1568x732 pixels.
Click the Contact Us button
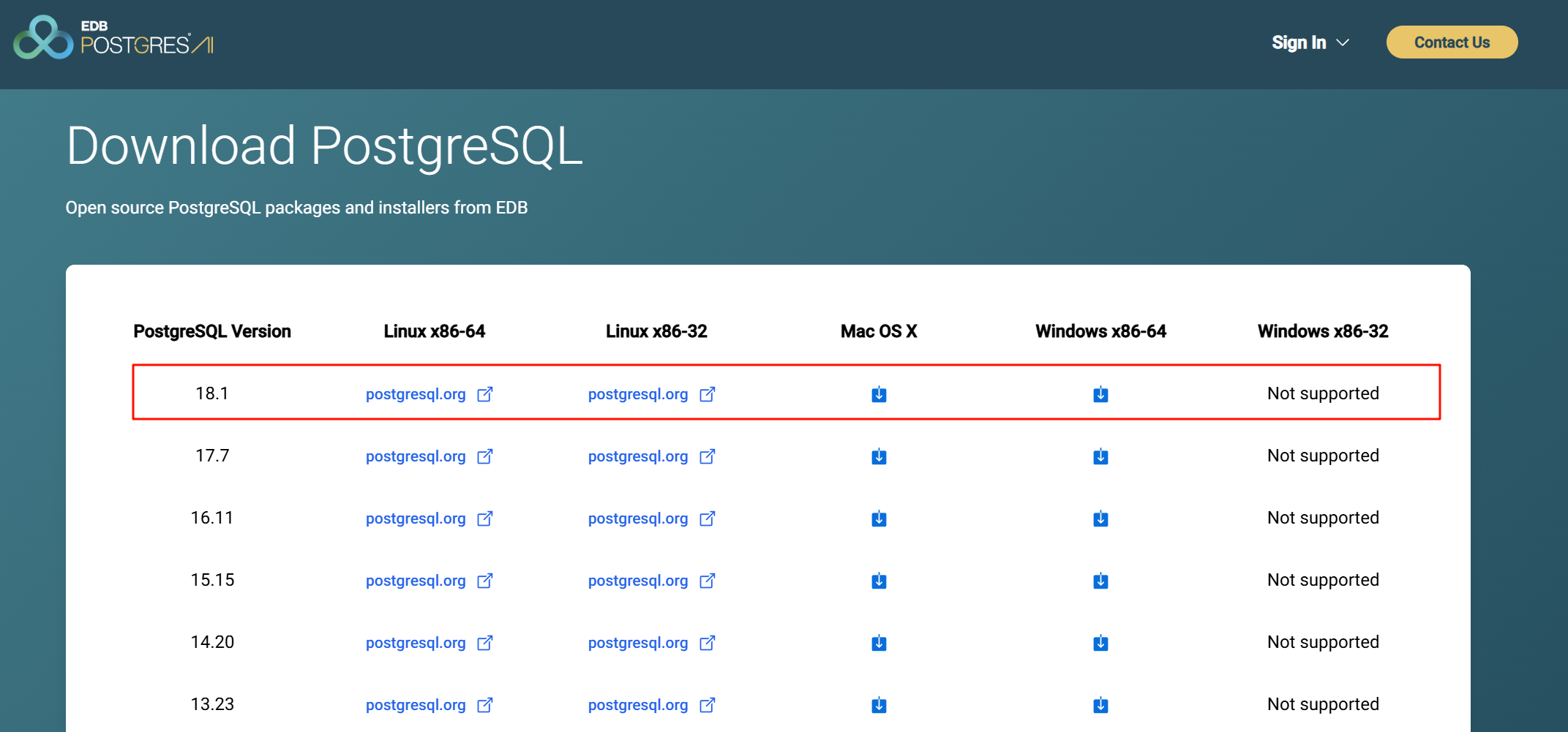(1452, 42)
